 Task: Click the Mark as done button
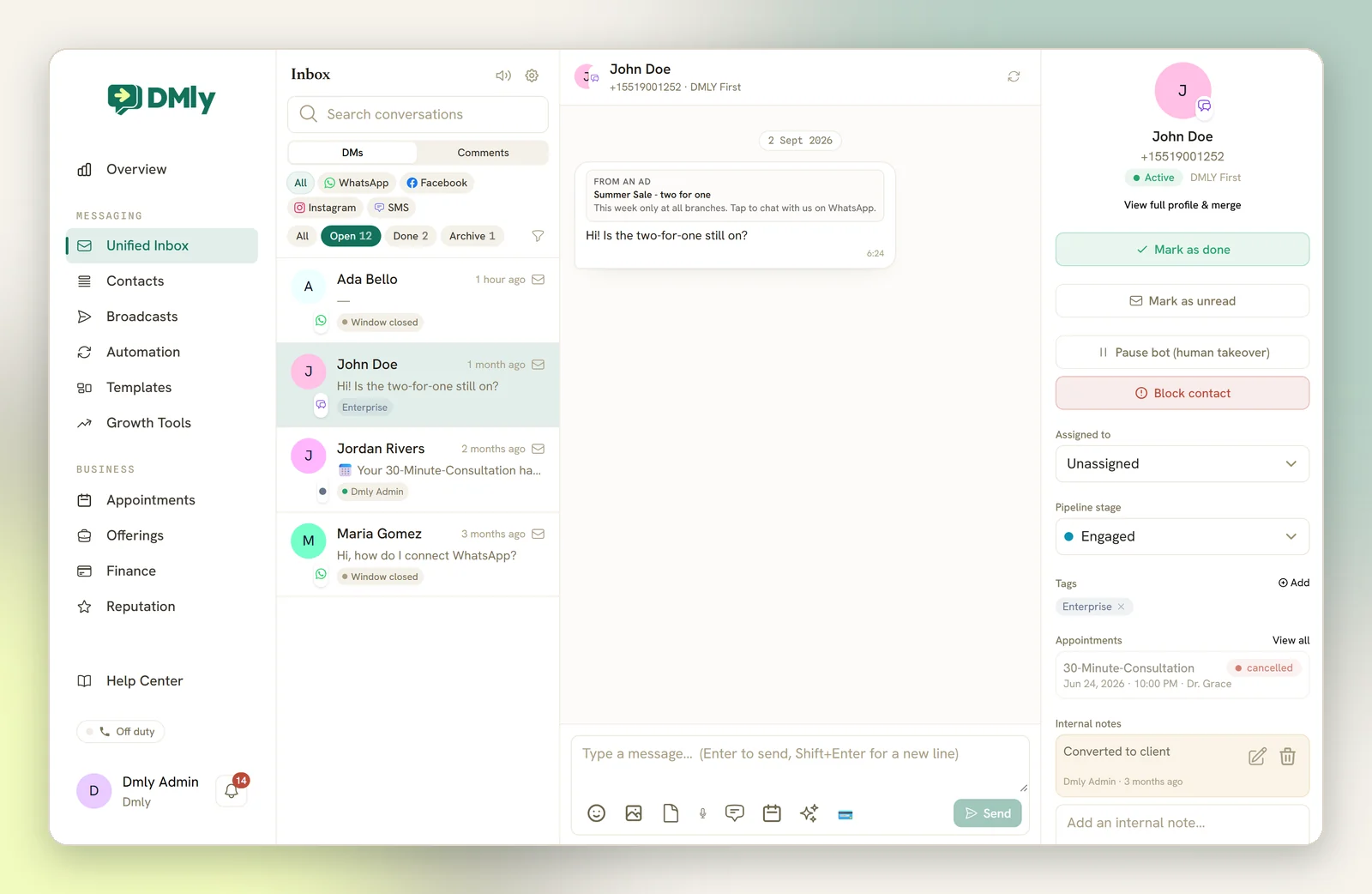1182,250
